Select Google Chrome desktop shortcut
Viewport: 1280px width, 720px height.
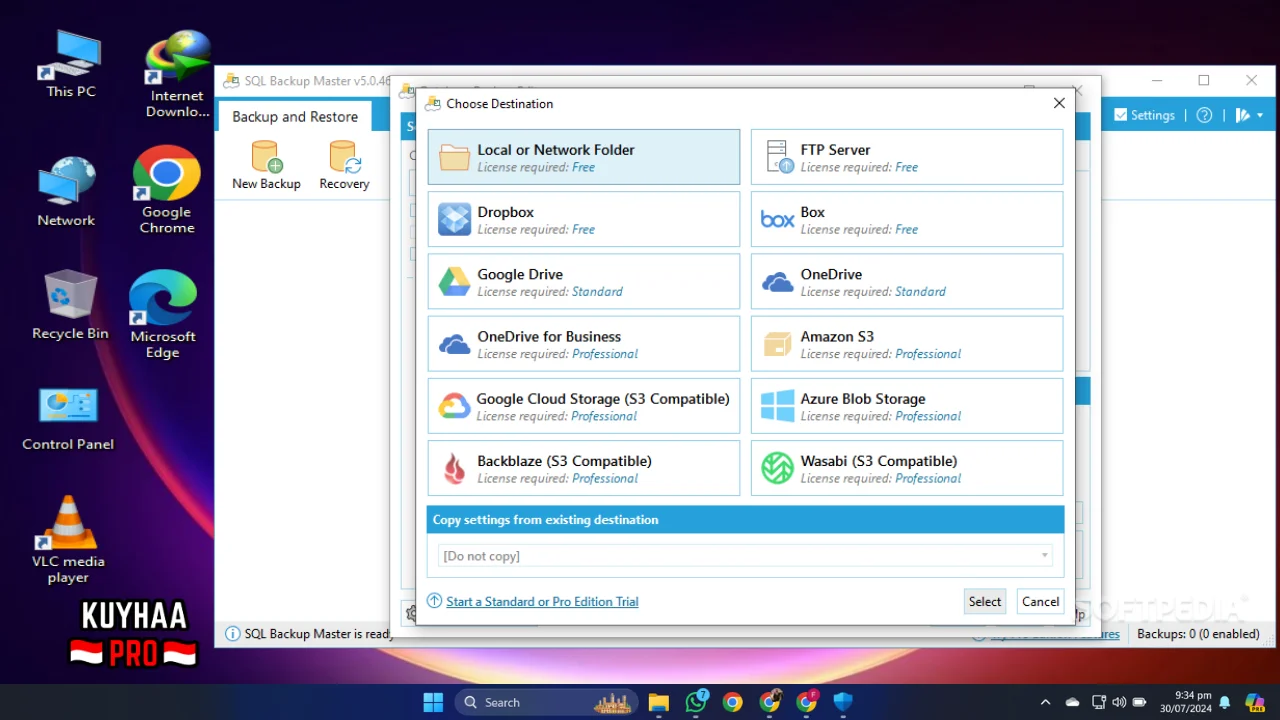point(167,190)
